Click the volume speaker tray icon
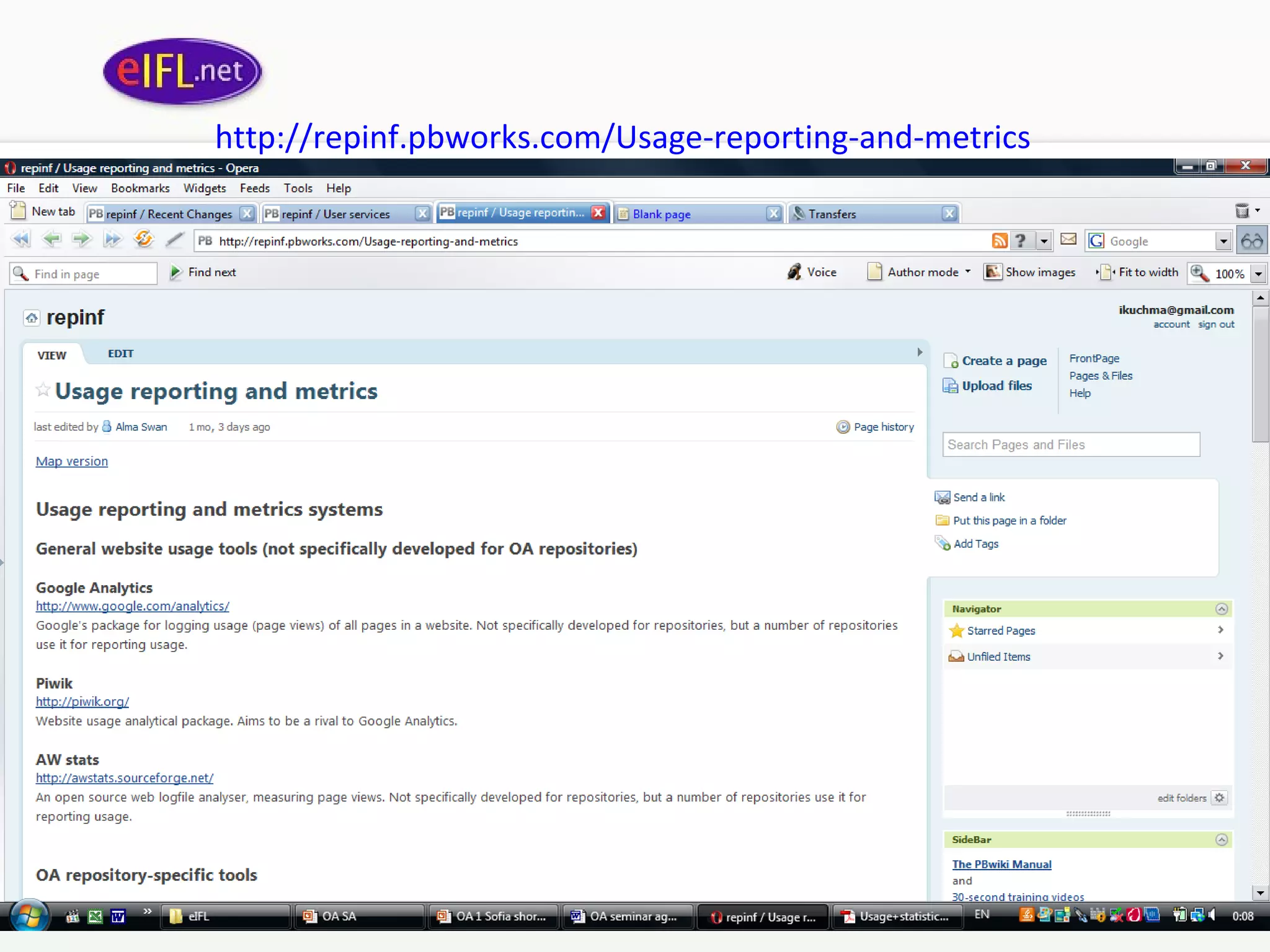 tap(1212, 915)
